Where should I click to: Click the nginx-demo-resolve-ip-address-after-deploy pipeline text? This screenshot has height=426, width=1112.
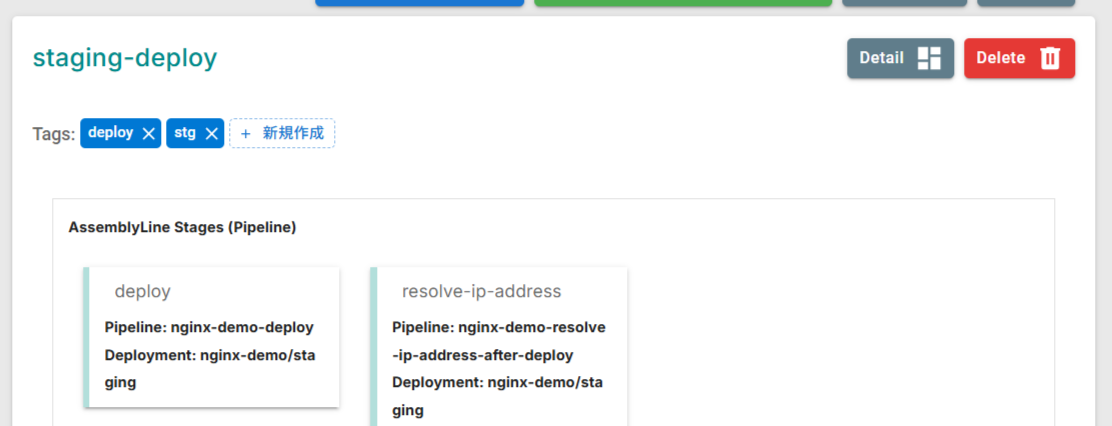coord(498,341)
